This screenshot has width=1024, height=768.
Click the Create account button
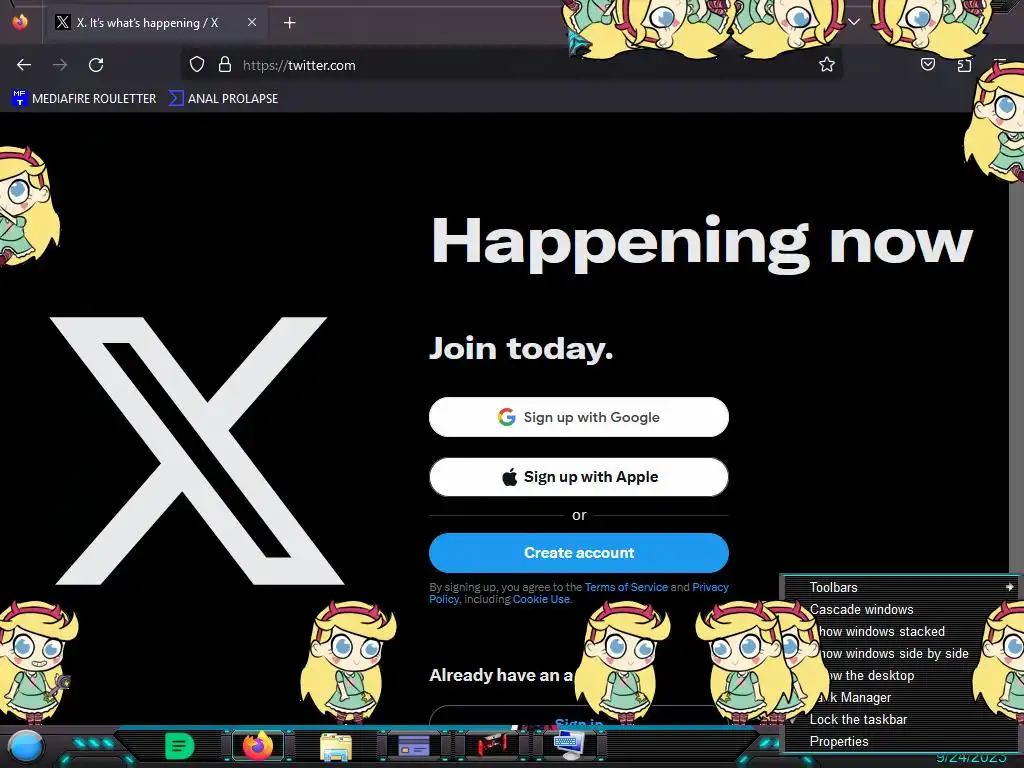tap(579, 552)
